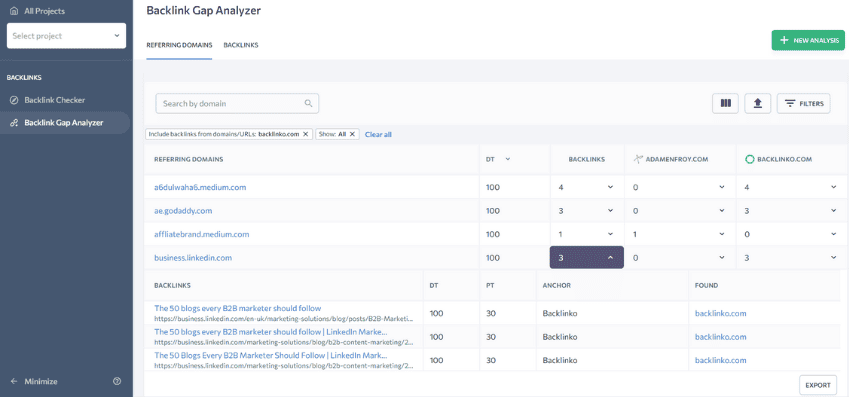Open the business.linkedin.com domain link
850x397 pixels.
coord(192,258)
